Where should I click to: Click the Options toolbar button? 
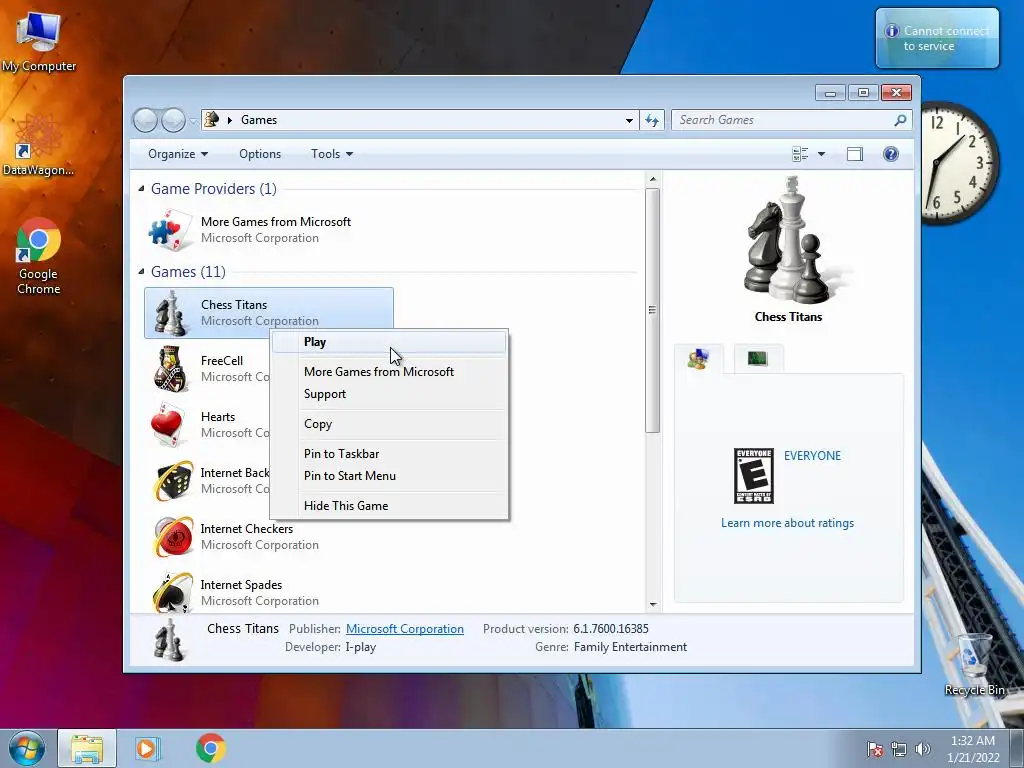pos(260,154)
